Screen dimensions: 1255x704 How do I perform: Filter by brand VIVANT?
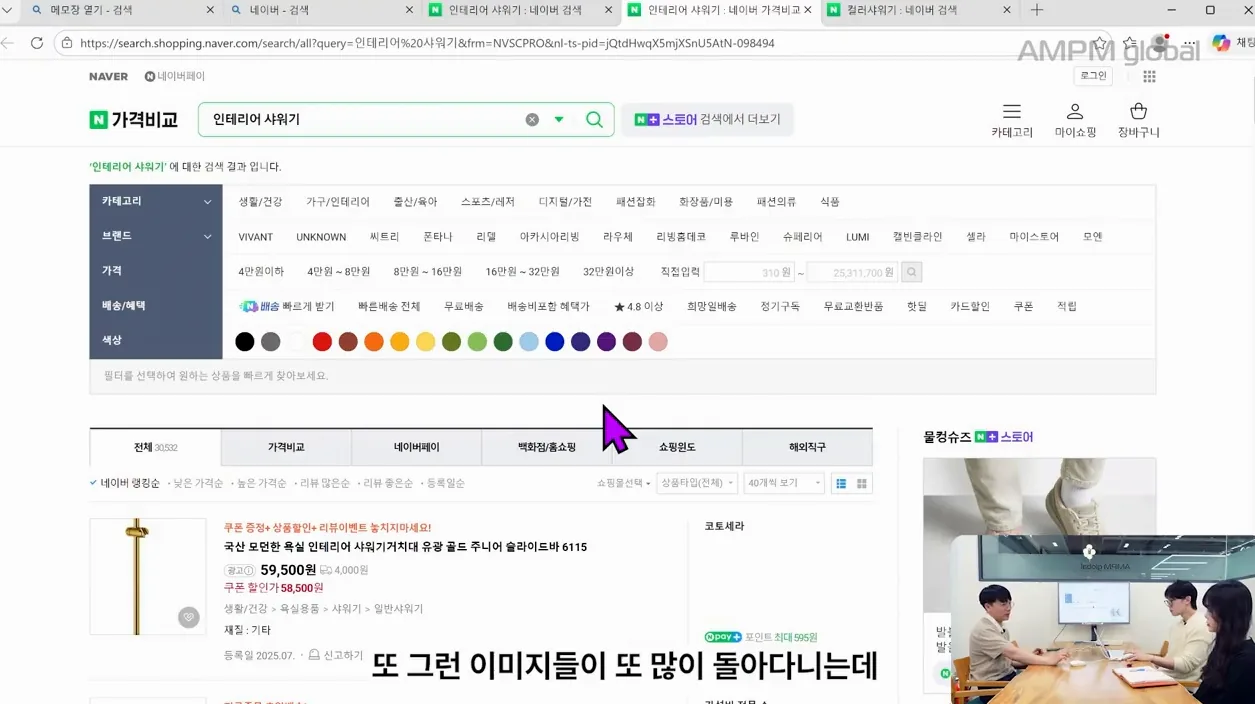[256, 237]
